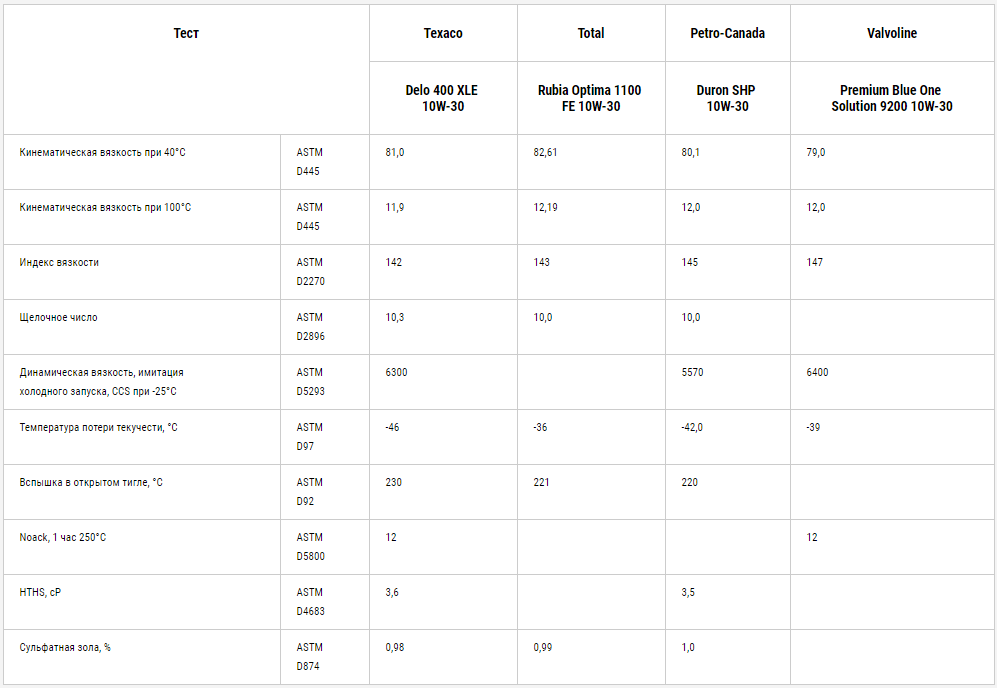Select the ASTM D5293 method cell

point(324,382)
